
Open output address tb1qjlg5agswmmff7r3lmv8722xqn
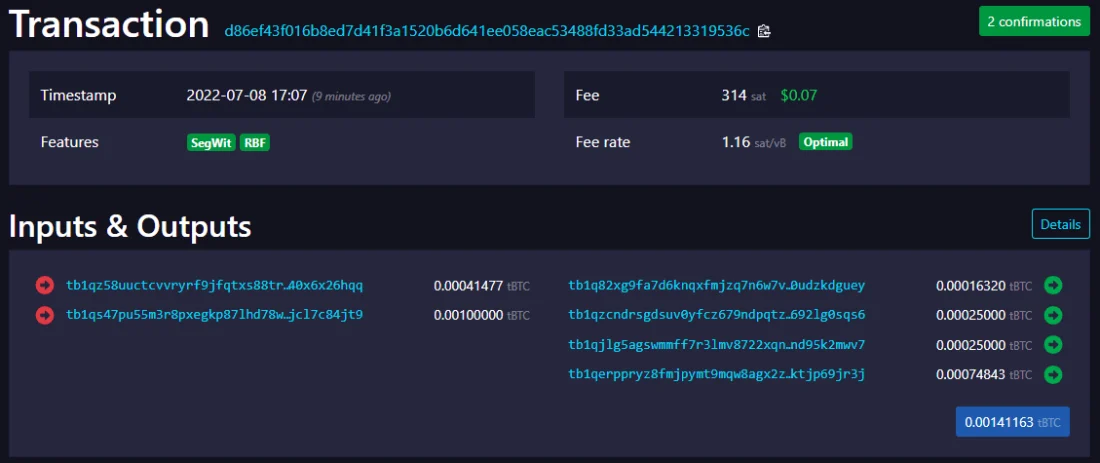[x=716, y=345]
